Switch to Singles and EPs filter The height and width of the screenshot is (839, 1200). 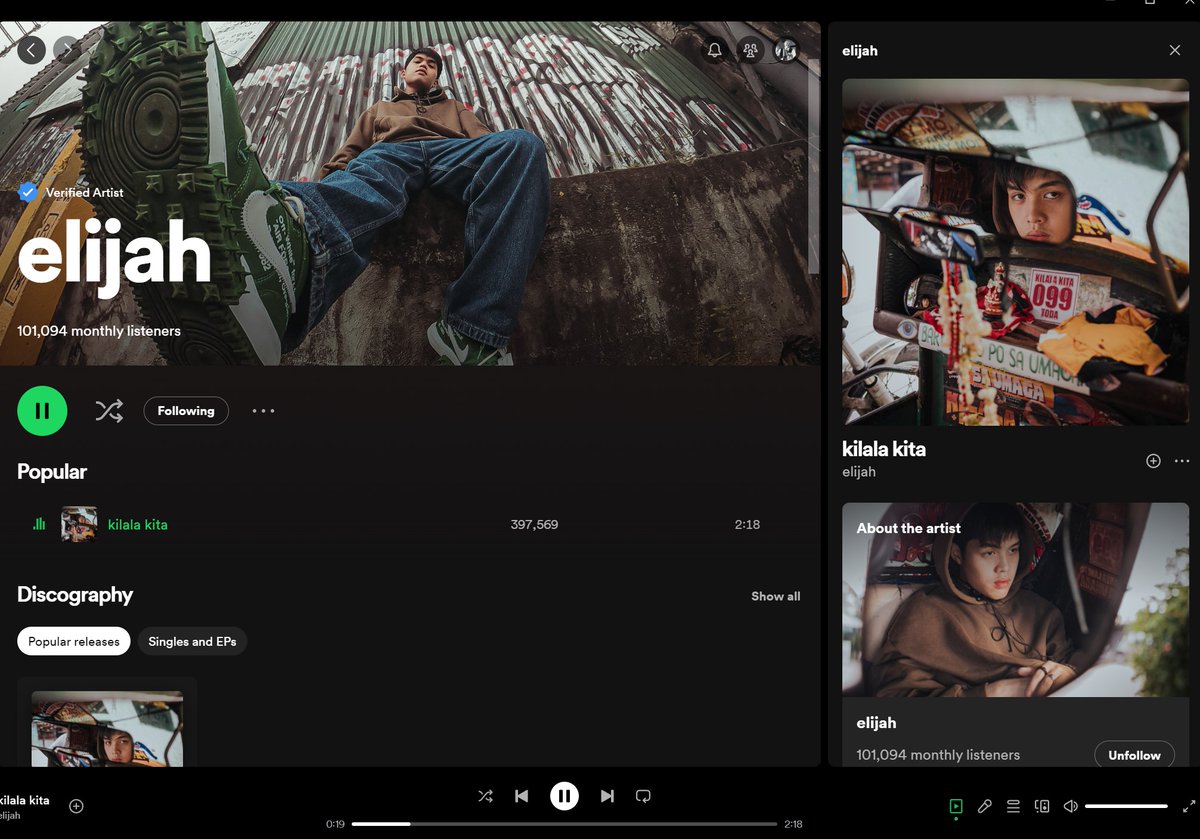point(192,642)
